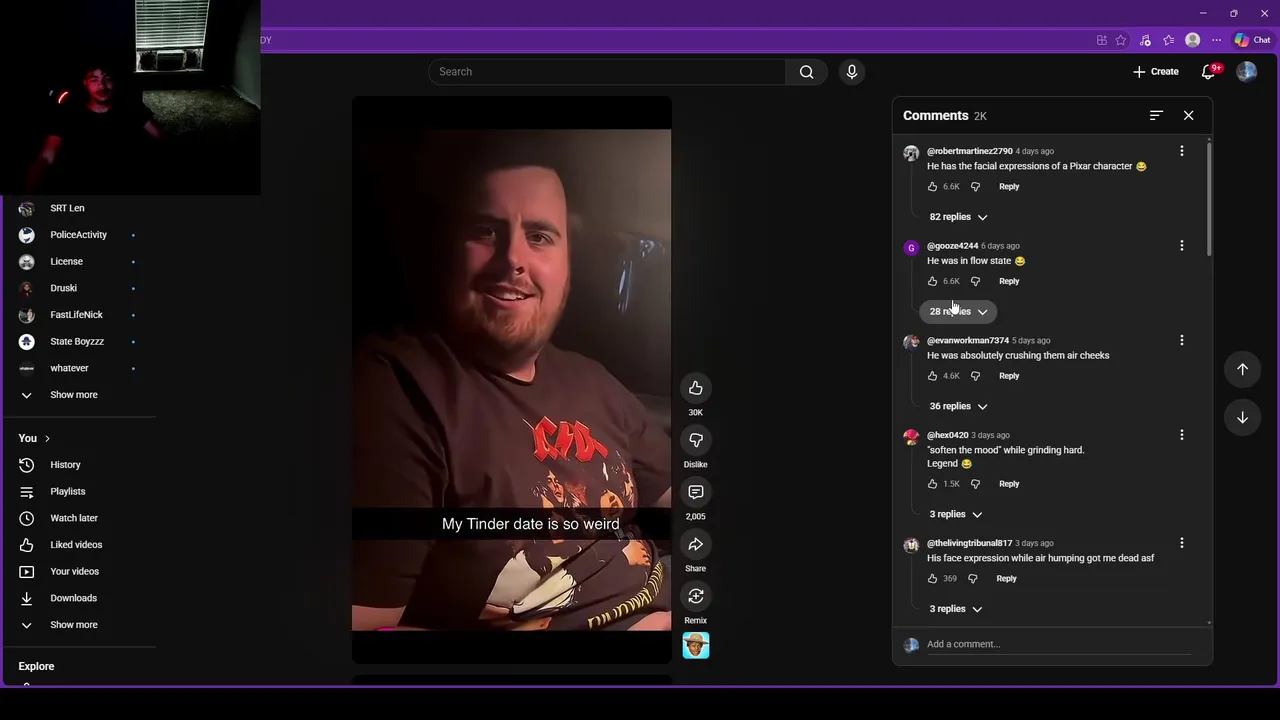The image size is (1280, 720).
Task: Reply to thelivingtribunal817's comment
Action: pos(1006,579)
